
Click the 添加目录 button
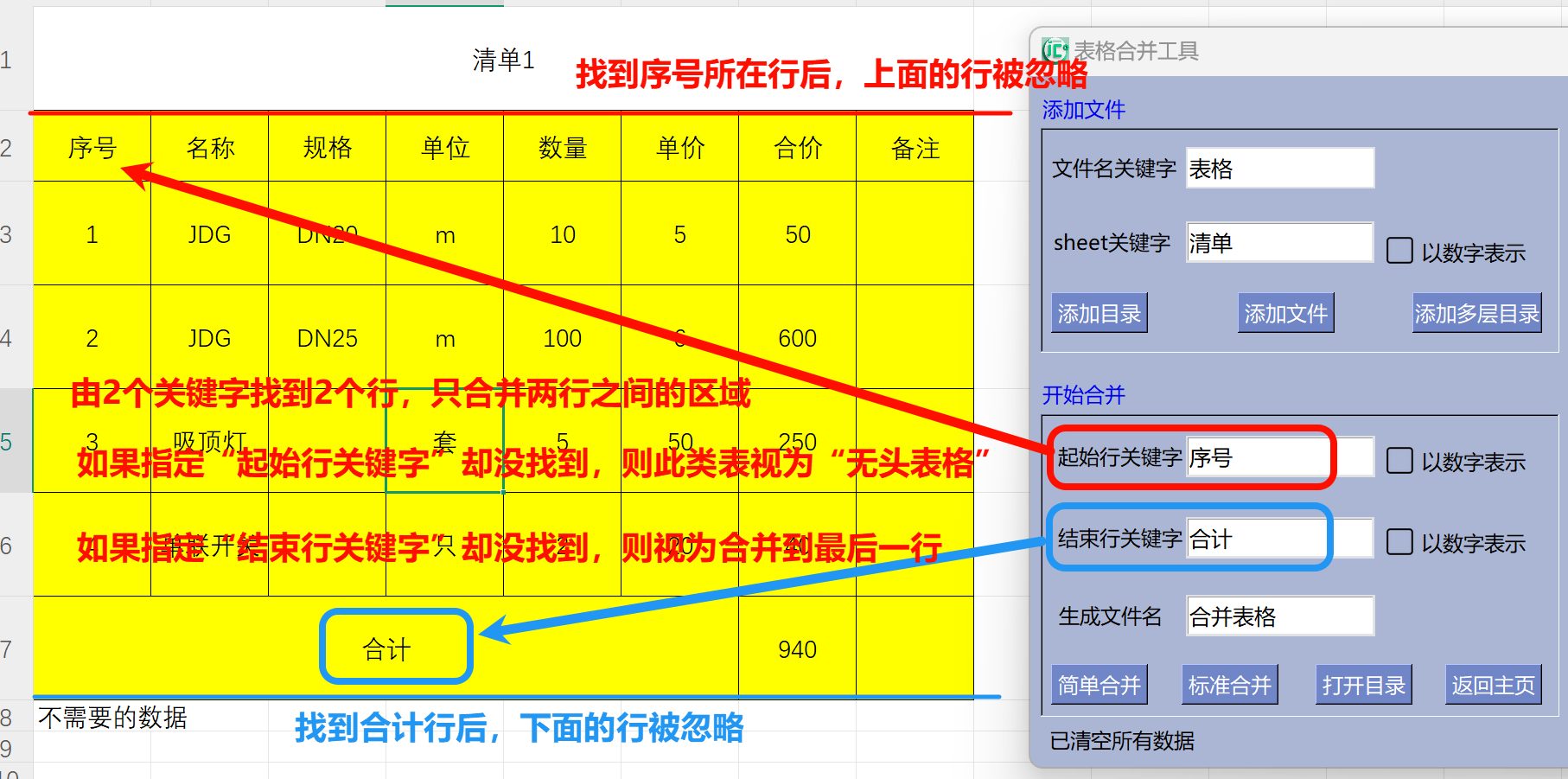pyautogui.click(x=1099, y=312)
